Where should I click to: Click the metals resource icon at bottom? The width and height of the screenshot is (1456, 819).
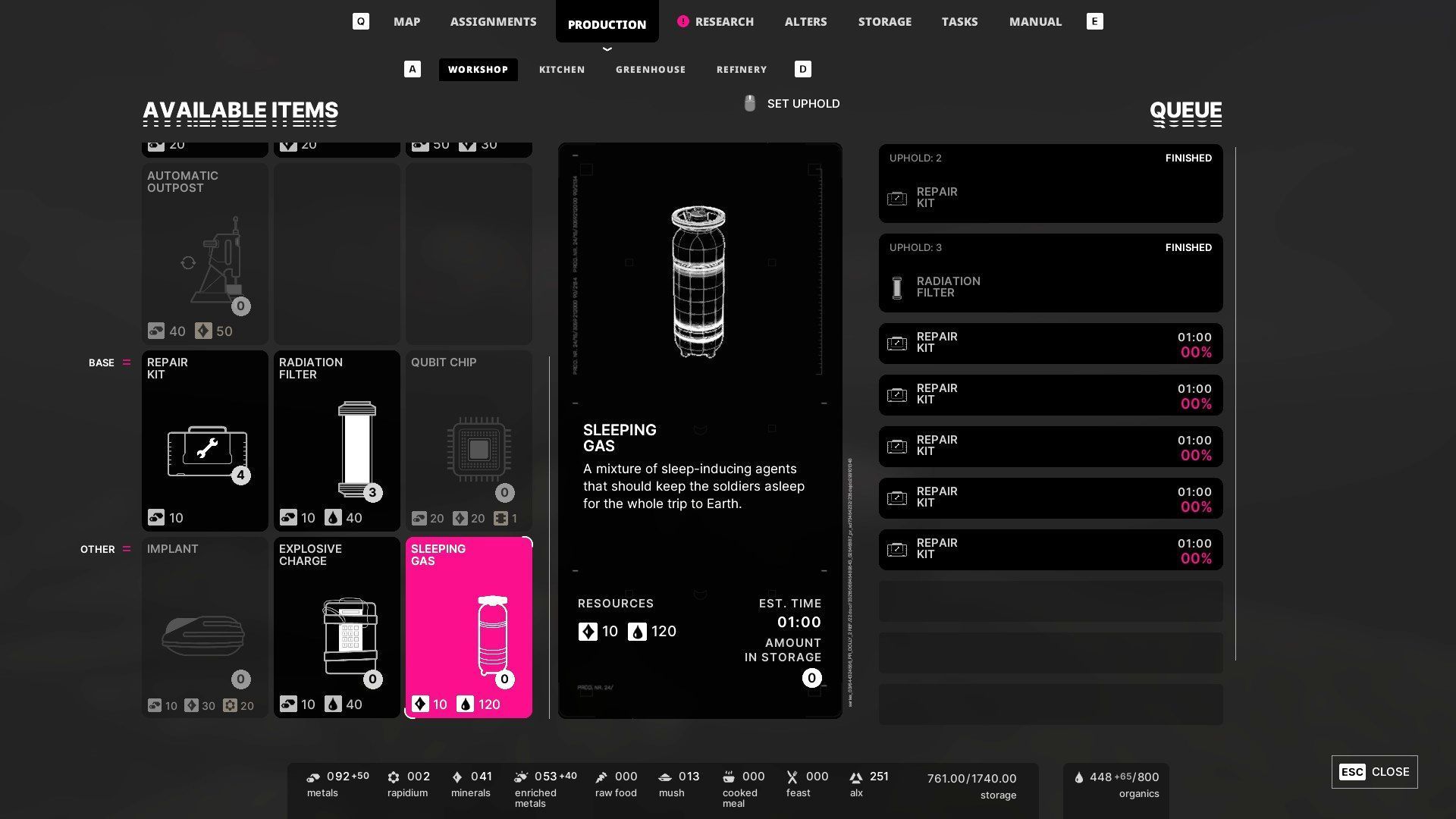[313, 777]
